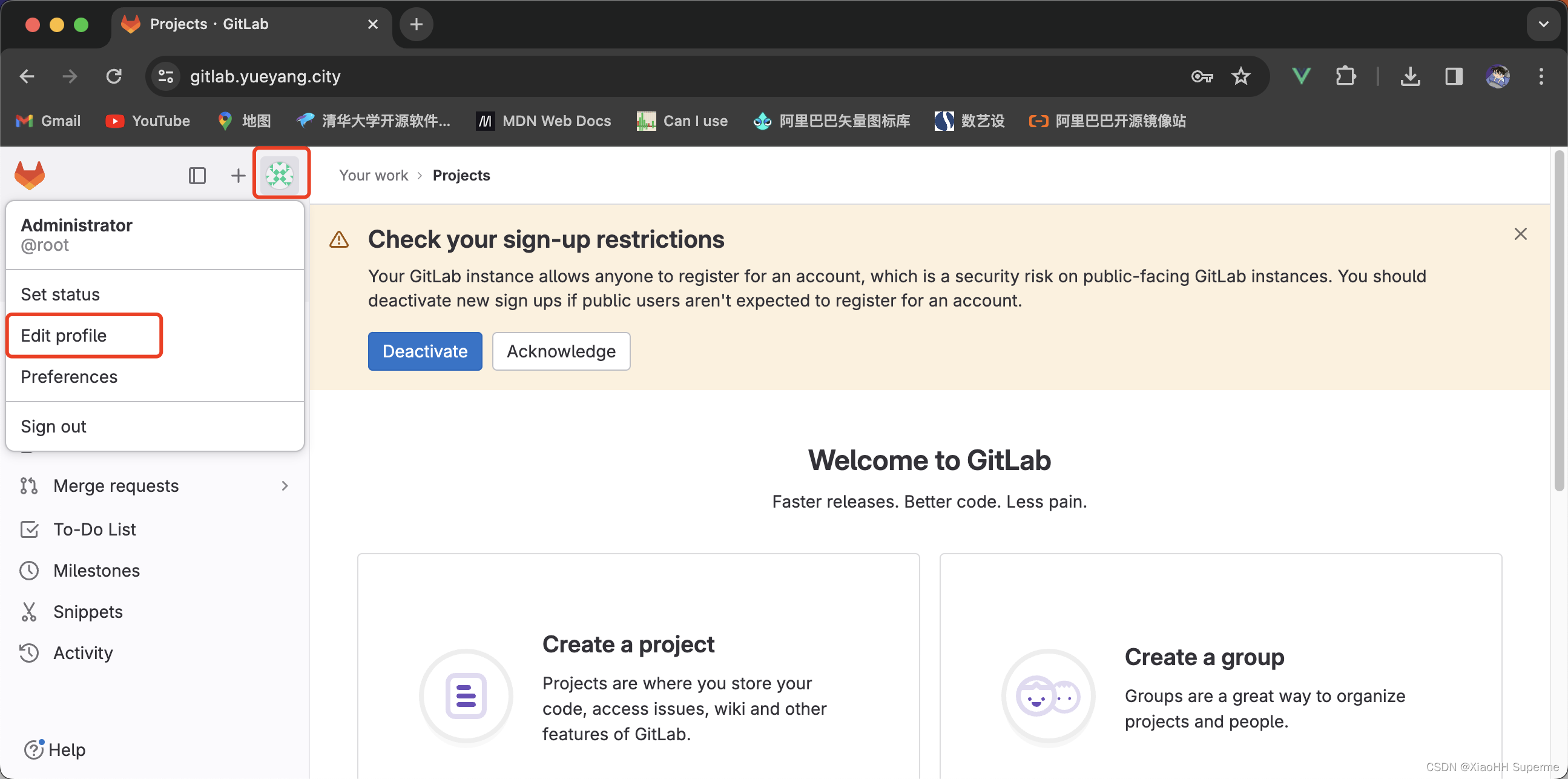Viewport: 1568px width, 779px height.
Task: Click the user avatar icon
Action: click(x=280, y=176)
